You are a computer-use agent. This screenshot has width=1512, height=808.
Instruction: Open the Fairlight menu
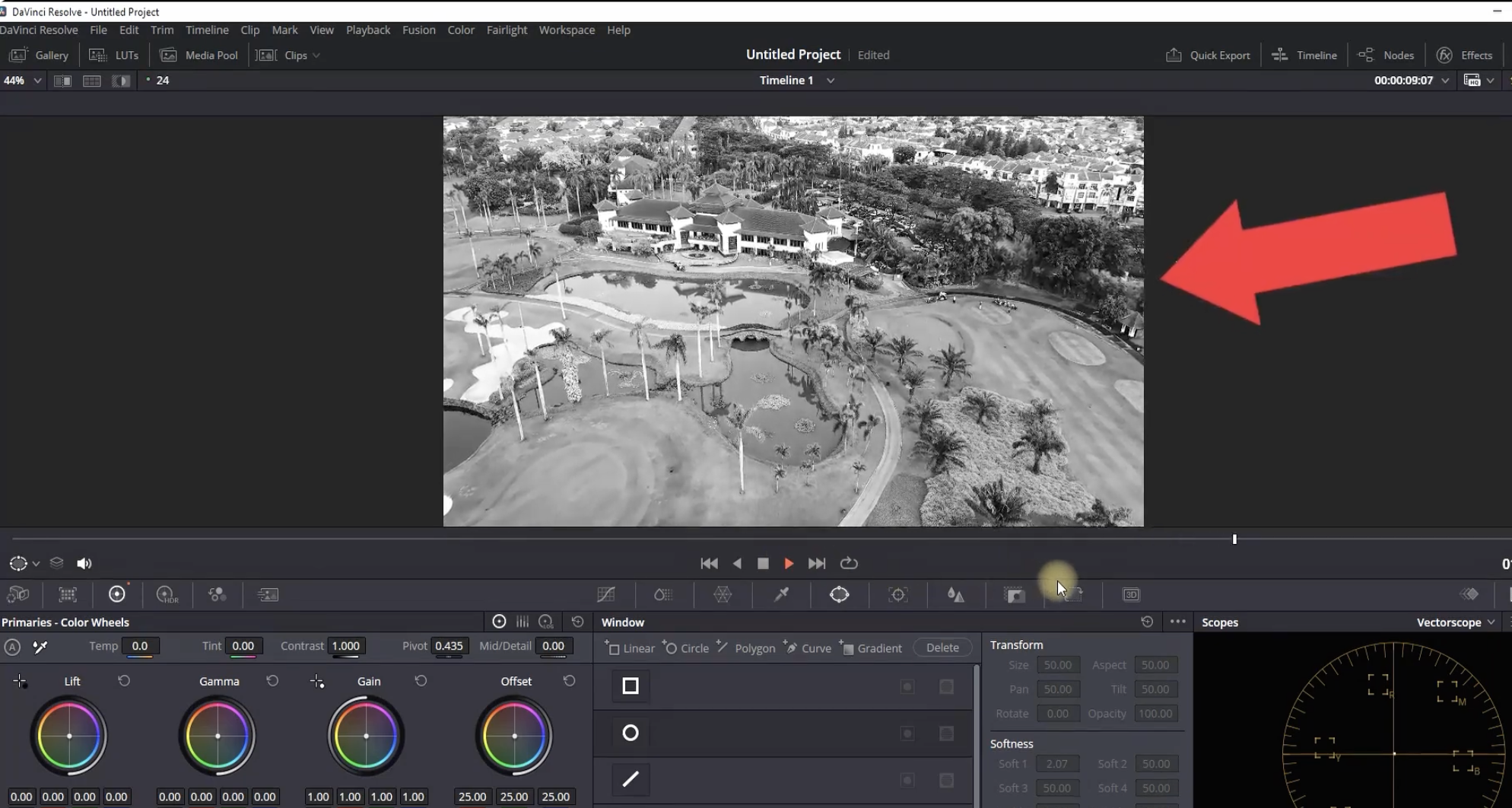click(x=507, y=30)
